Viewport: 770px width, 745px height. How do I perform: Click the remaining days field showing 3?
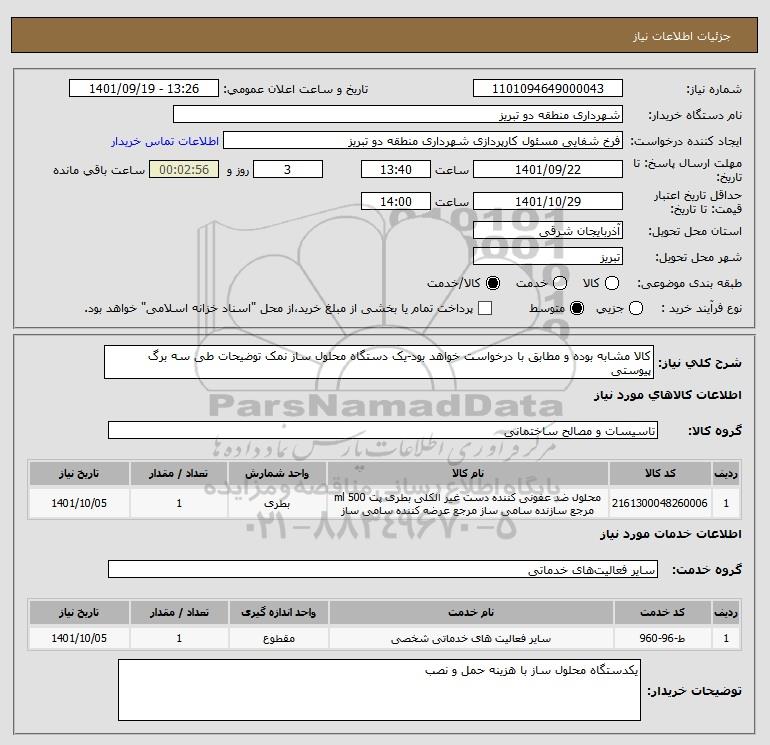click(x=288, y=169)
